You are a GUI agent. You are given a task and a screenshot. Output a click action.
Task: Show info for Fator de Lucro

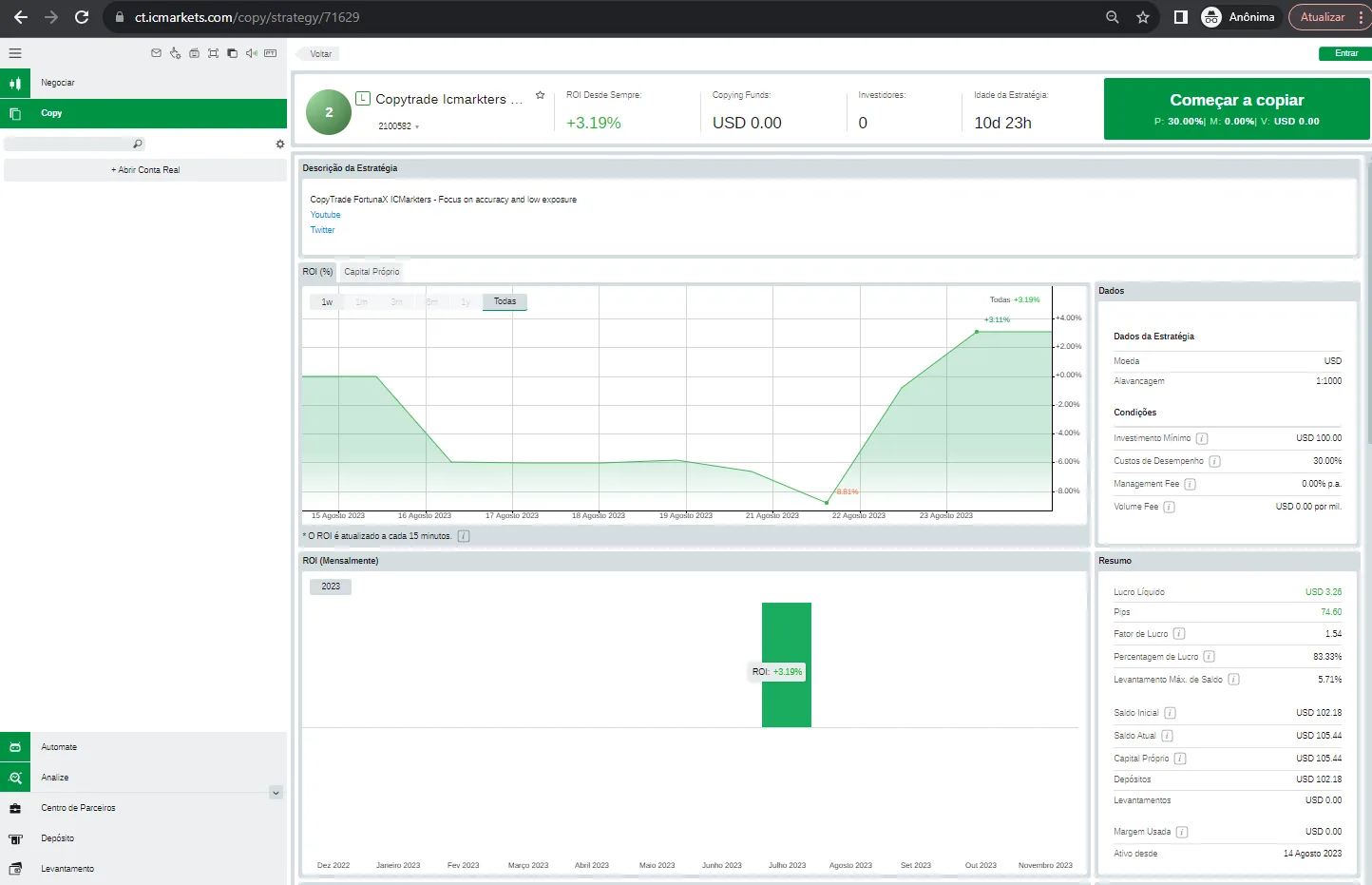pos(1179,634)
